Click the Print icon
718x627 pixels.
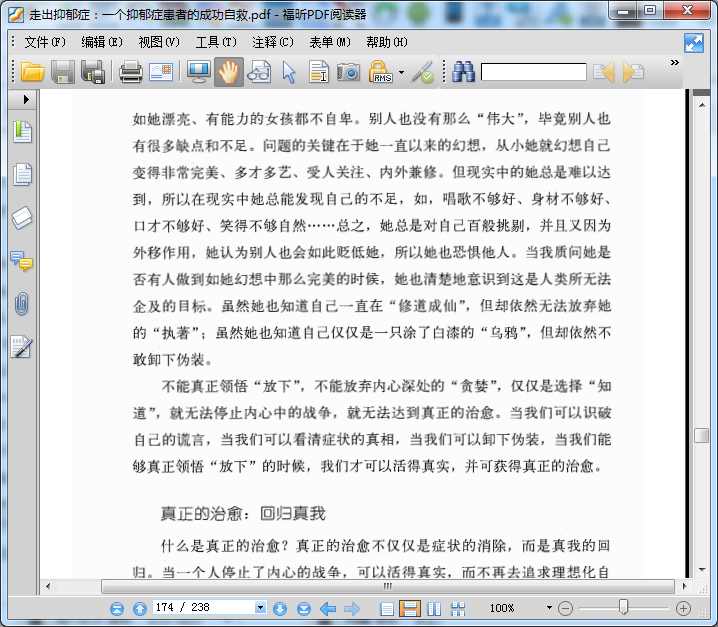[131, 72]
